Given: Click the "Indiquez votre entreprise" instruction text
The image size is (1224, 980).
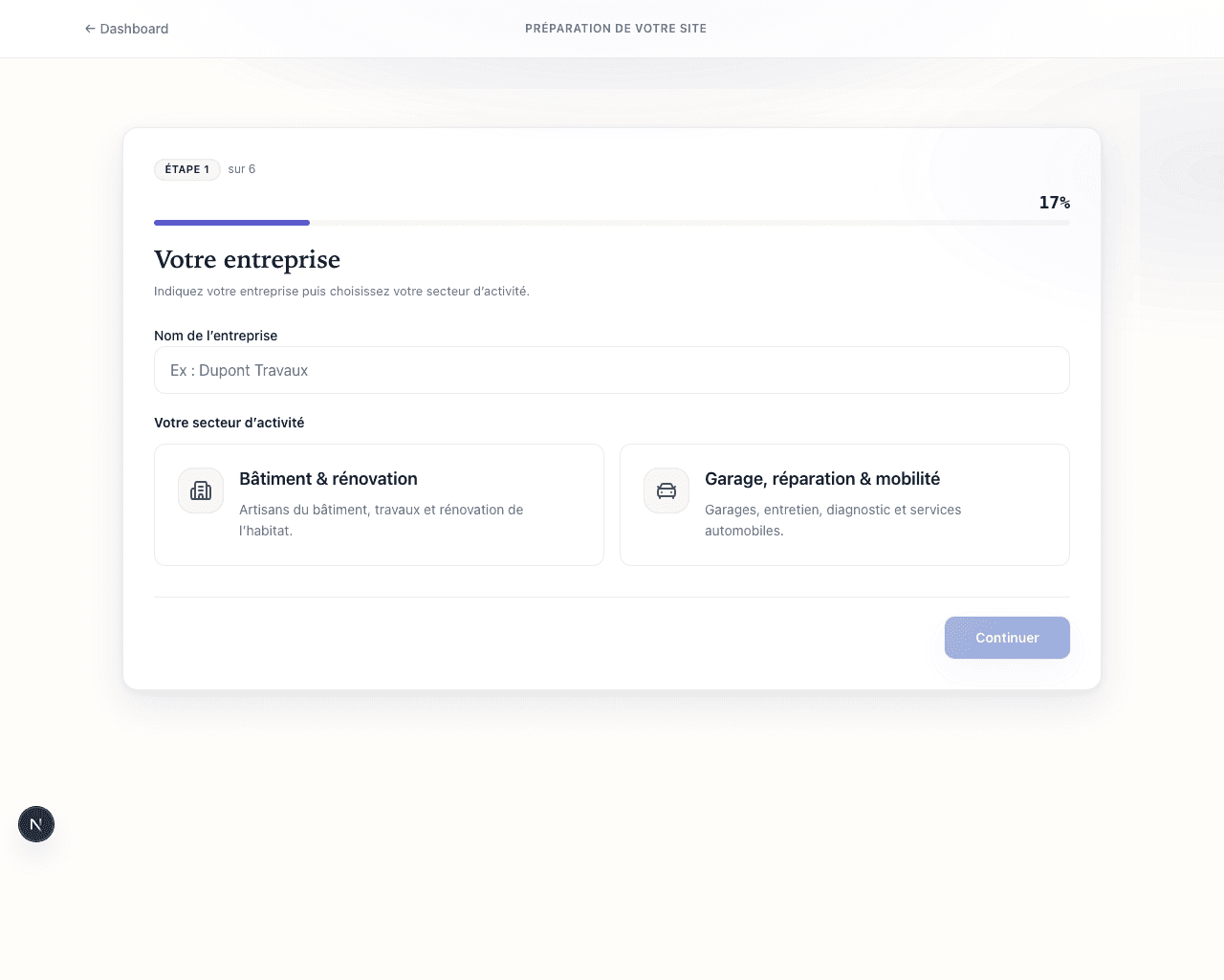Looking at the screenshot, I should click(341, 292).
